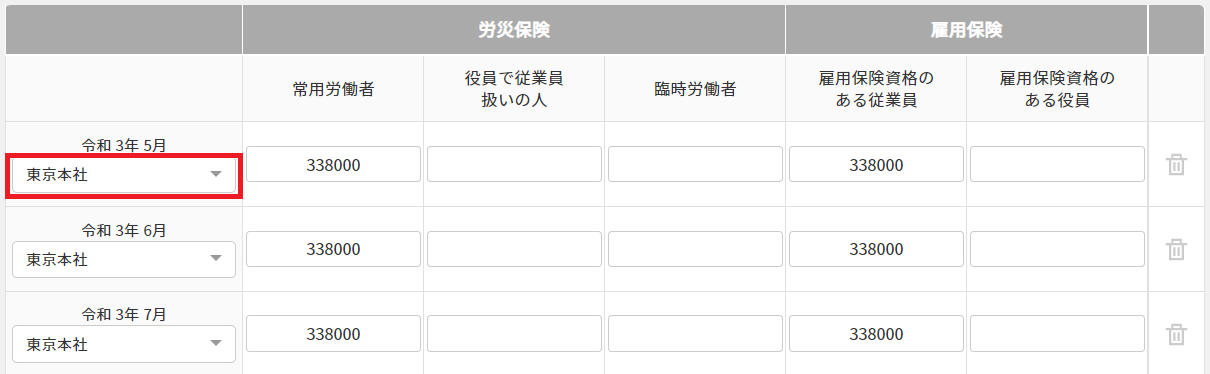Focus 臨時労働者 field for 令和 3年 5月

(695, 164)
